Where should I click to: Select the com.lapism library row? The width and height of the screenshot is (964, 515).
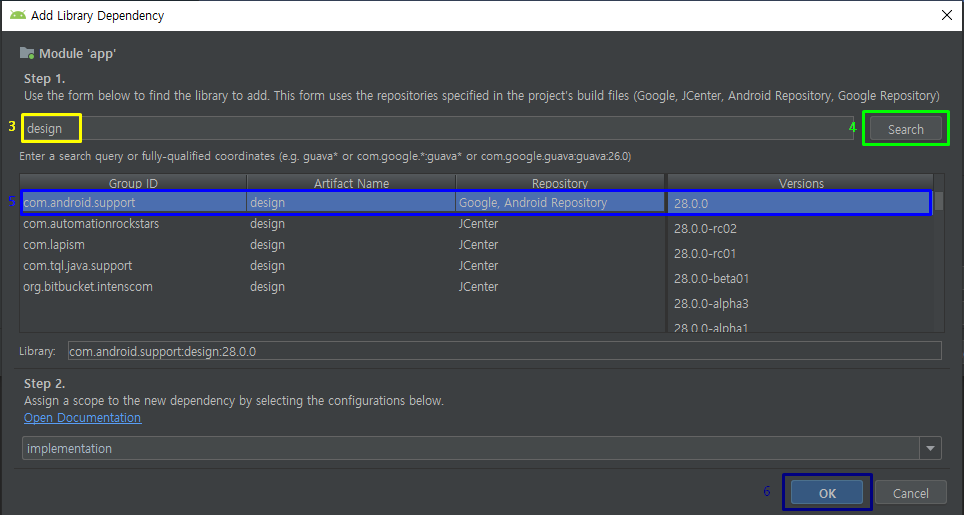coord(343,245)
